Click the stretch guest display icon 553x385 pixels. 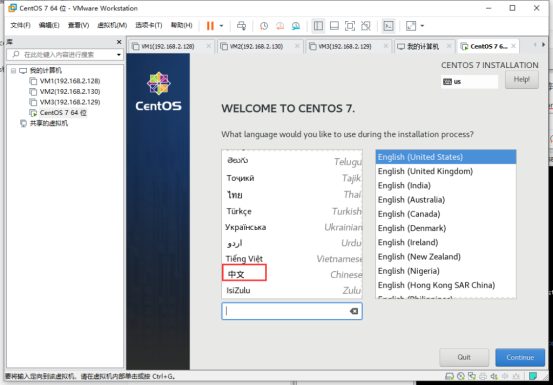(x=411, y=26)
